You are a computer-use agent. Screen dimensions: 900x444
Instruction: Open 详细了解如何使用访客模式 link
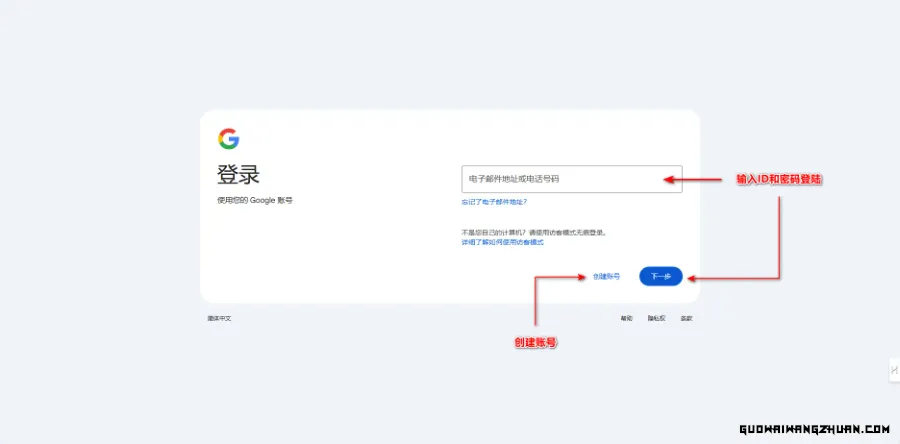(x=503, y=242)
